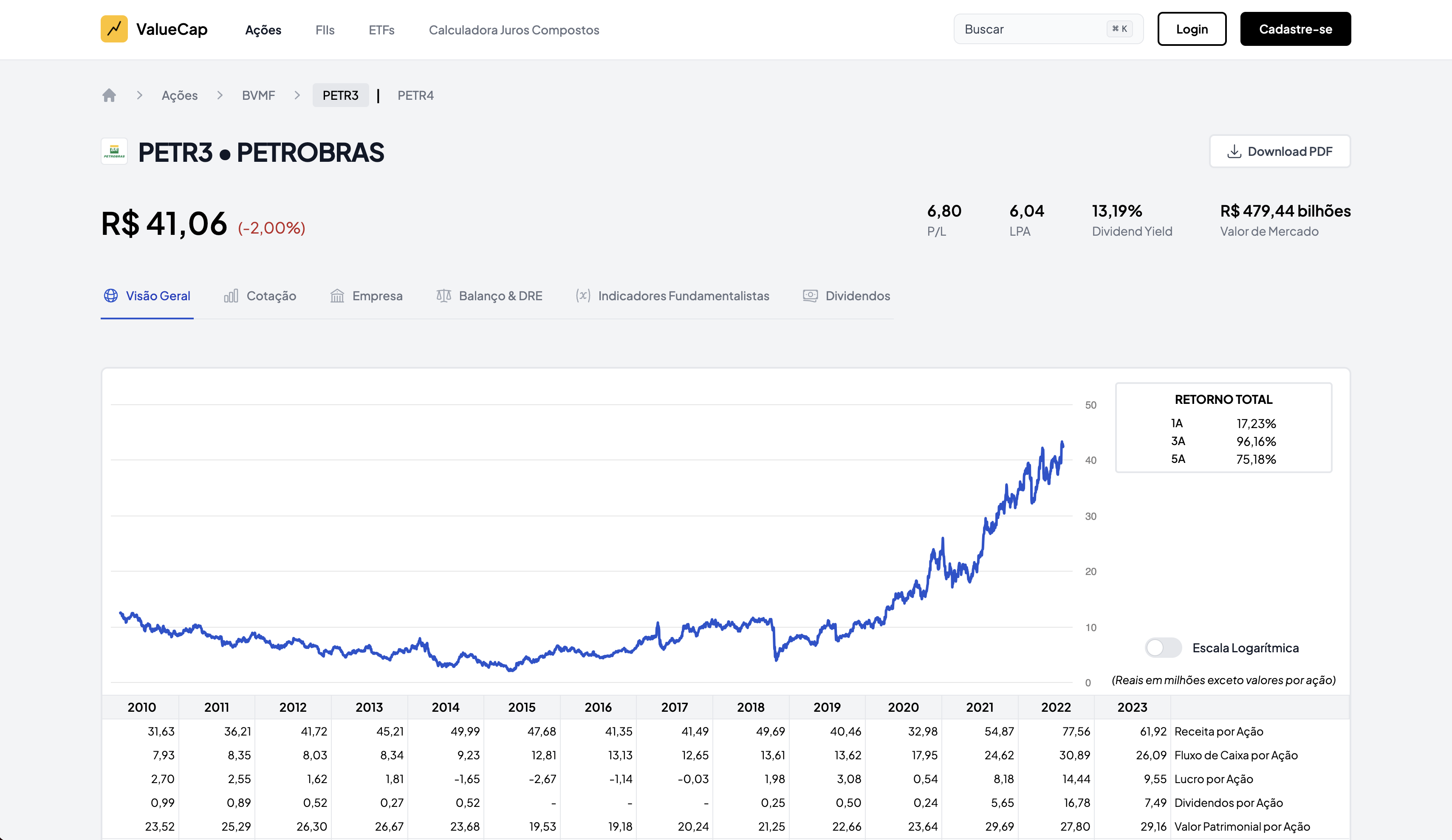Screen dimensions: 1452x840
Task: Click the building icon for Empresa
Action: (337, 296)
